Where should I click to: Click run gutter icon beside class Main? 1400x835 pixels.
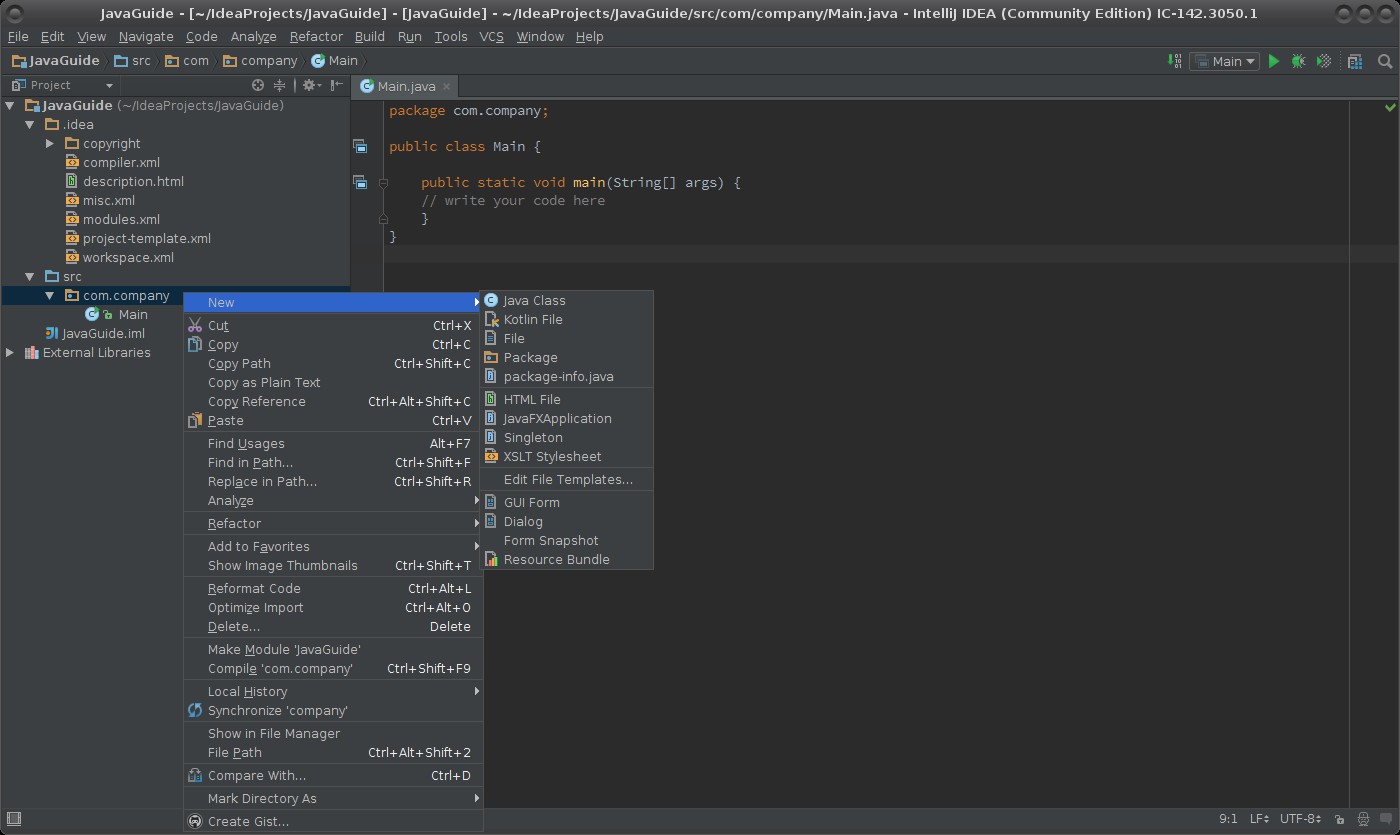[360, 147]
